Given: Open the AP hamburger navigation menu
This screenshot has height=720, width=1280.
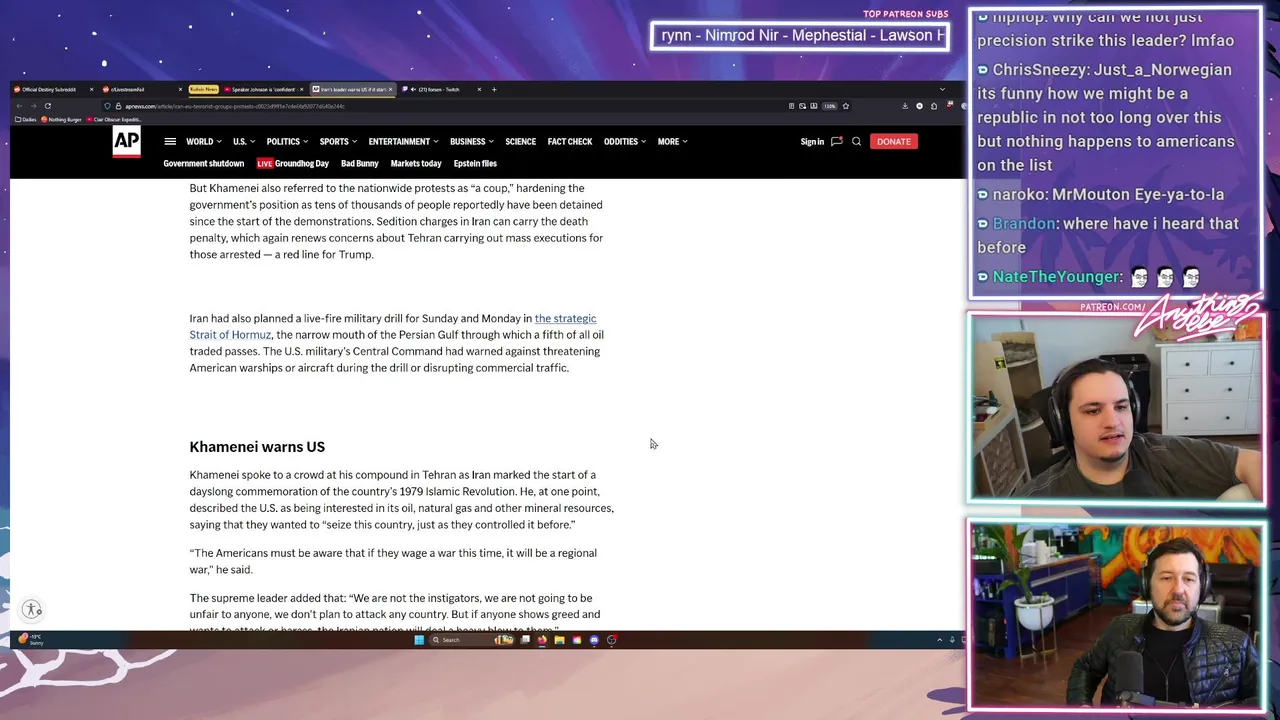Looking at the screenshot, I should point(170,142).
